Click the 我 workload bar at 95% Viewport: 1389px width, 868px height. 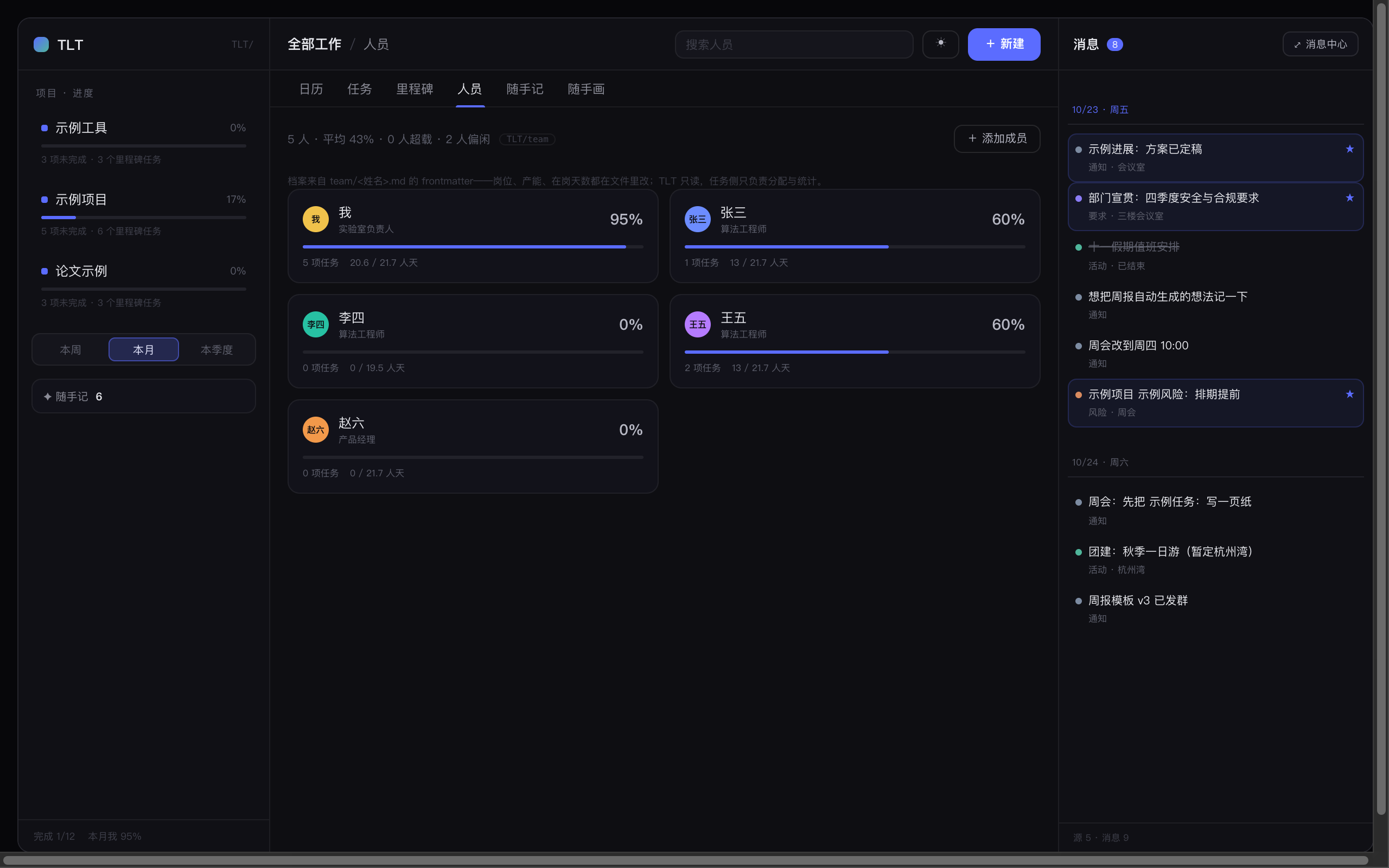click(x=473, y=247)
